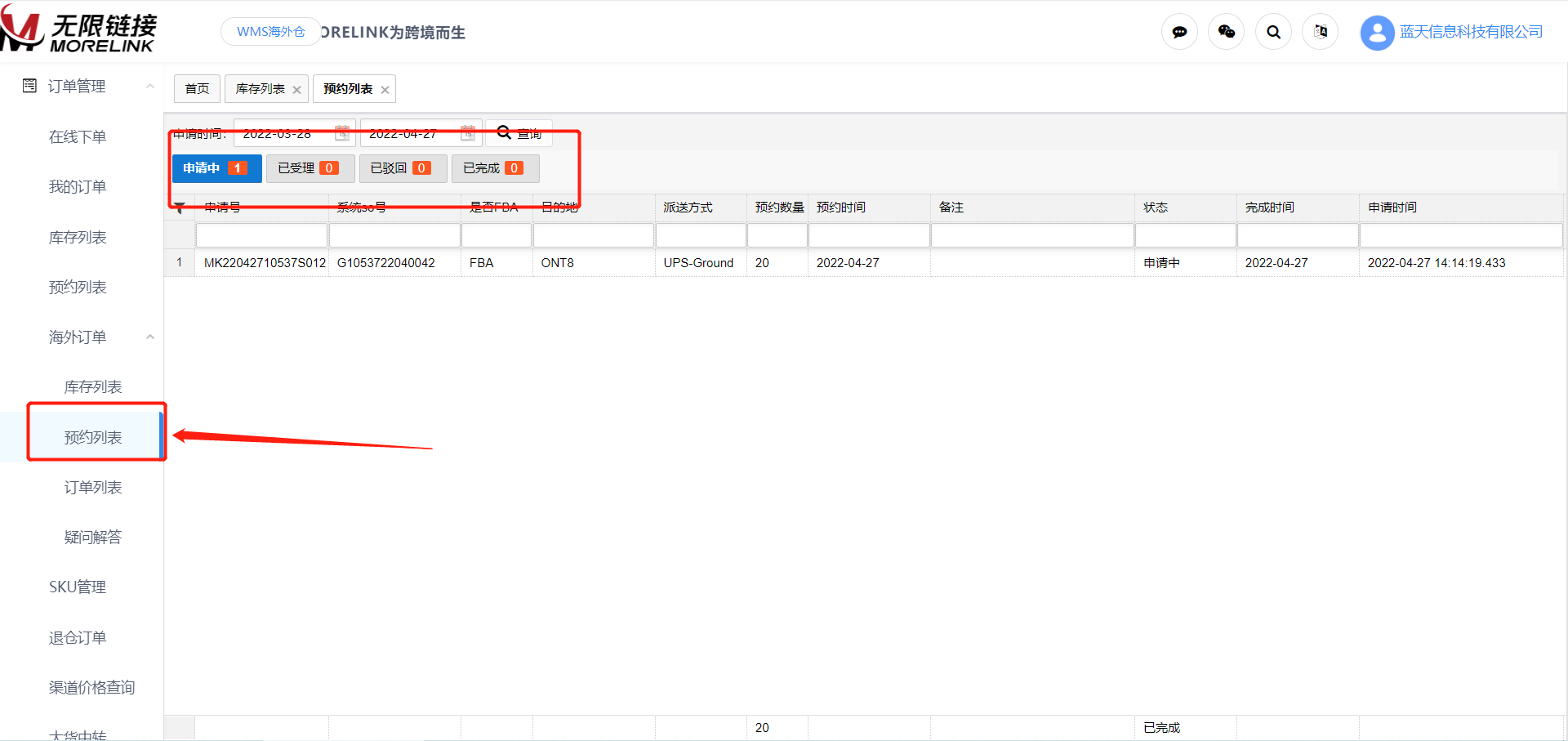Click the 目的地 column filter box
This screenshot has width=1568, height=741.
594,235
